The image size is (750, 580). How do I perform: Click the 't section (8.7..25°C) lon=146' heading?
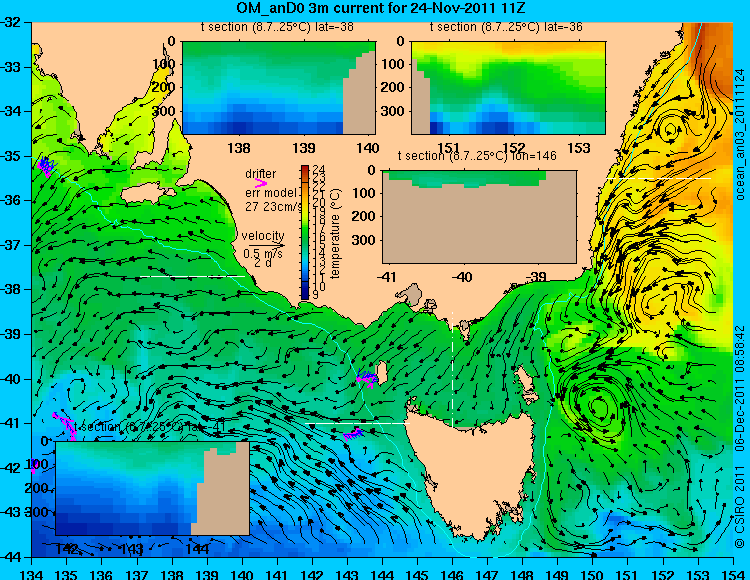tap(477, 156)
